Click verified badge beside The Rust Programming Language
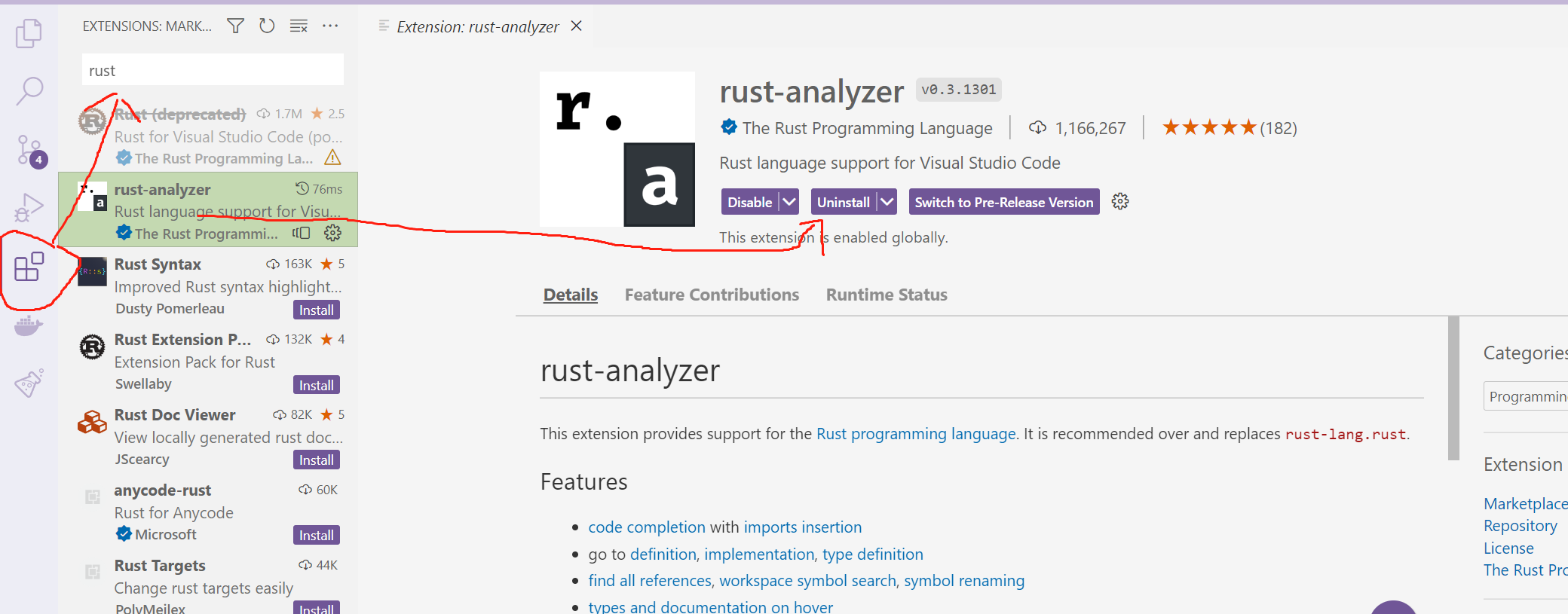 coord(729,127)
